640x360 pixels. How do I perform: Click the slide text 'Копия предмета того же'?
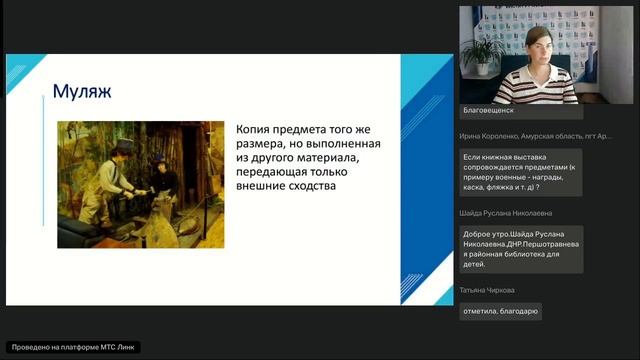point(303,129)
